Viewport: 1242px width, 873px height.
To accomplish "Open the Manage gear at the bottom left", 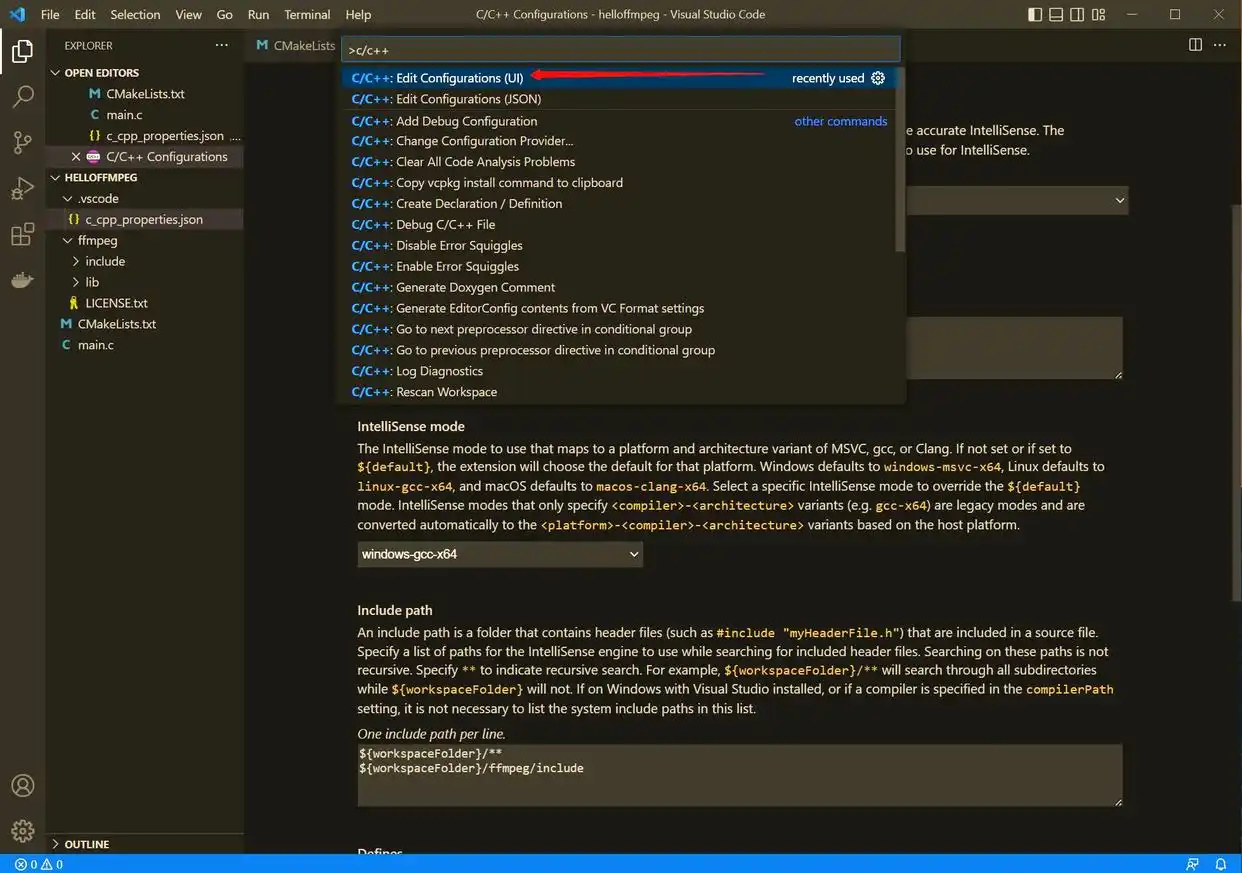I will (x=22, y=830).
